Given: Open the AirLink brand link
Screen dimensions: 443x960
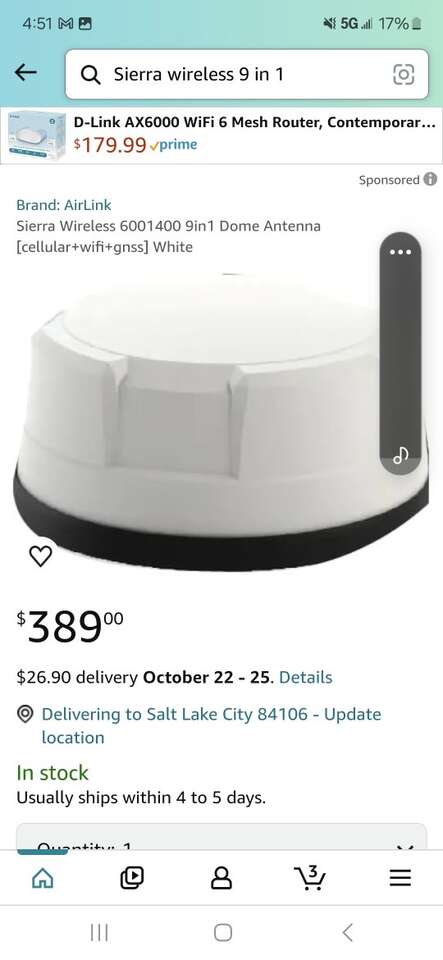Looking at the screenshot, I should pos(64,205).
